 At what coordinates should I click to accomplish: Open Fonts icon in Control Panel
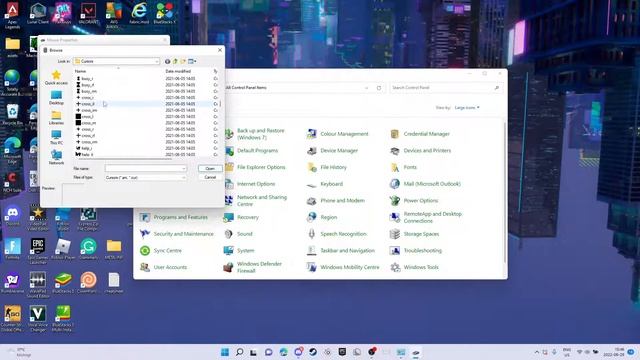(x=395, y=167)
